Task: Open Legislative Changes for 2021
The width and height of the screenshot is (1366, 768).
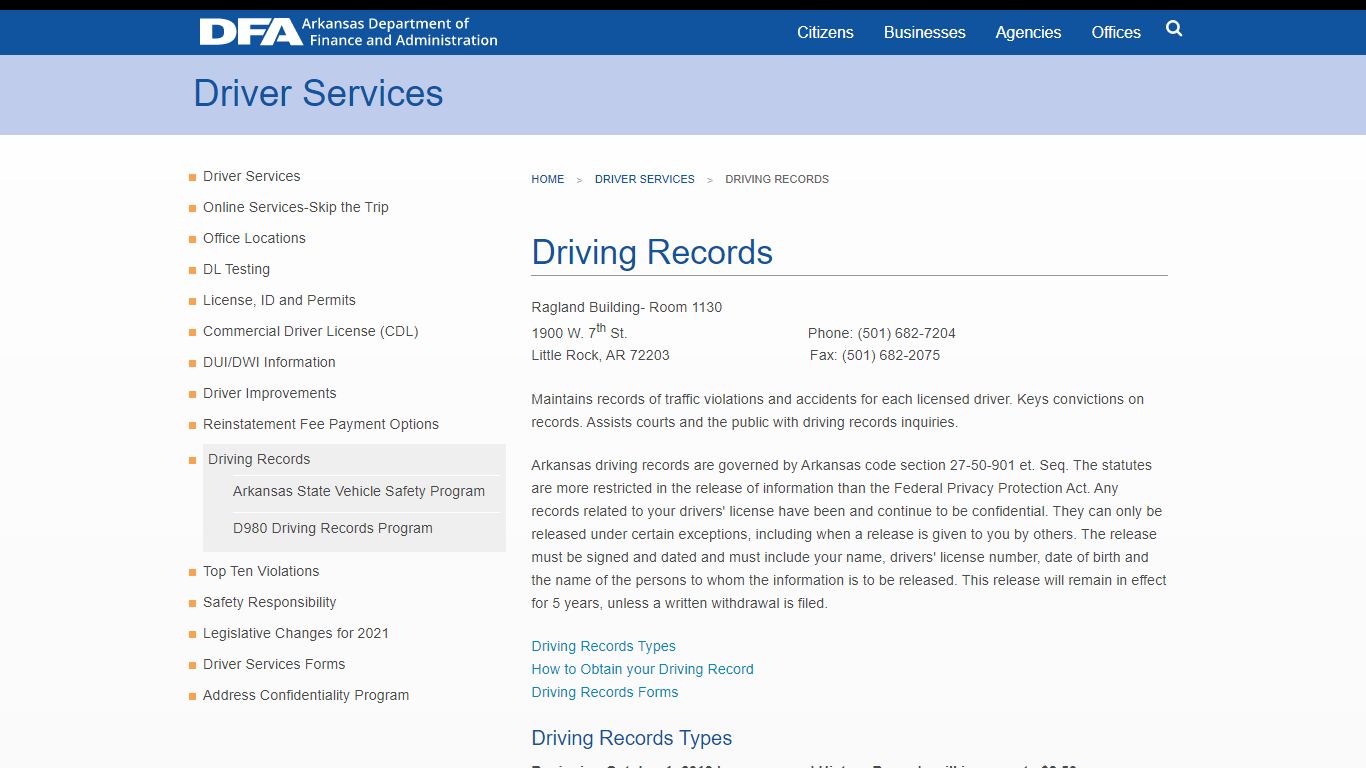Action: pyautogui.click(x=296, y=633)
